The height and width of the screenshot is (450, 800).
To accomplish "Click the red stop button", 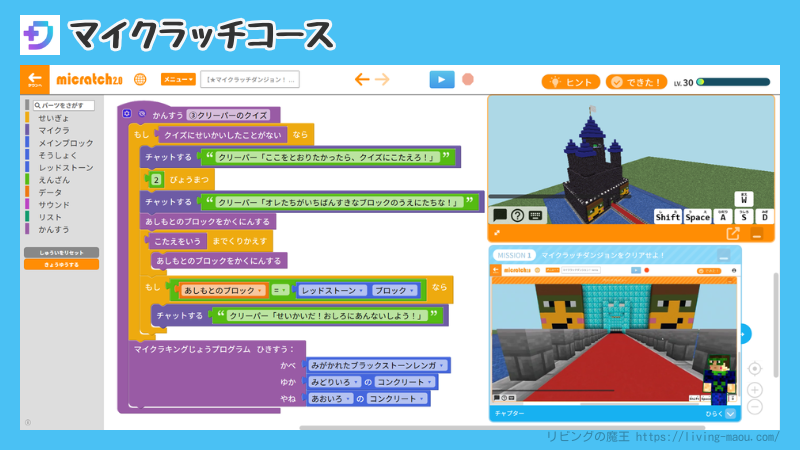I will pos(468,80).
